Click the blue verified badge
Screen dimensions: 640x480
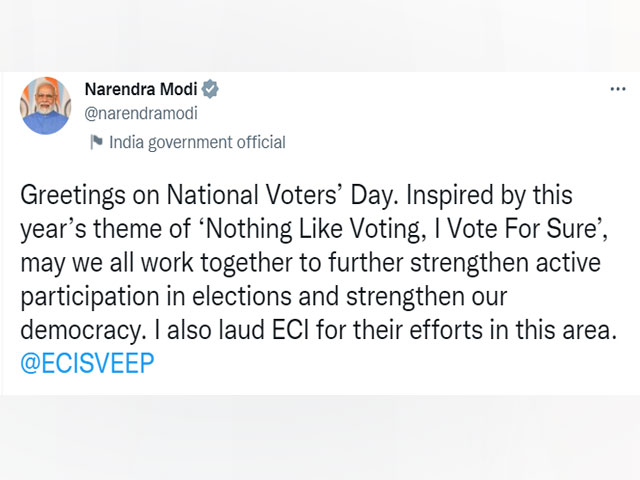pyautogui.click(x=210, y=89)
